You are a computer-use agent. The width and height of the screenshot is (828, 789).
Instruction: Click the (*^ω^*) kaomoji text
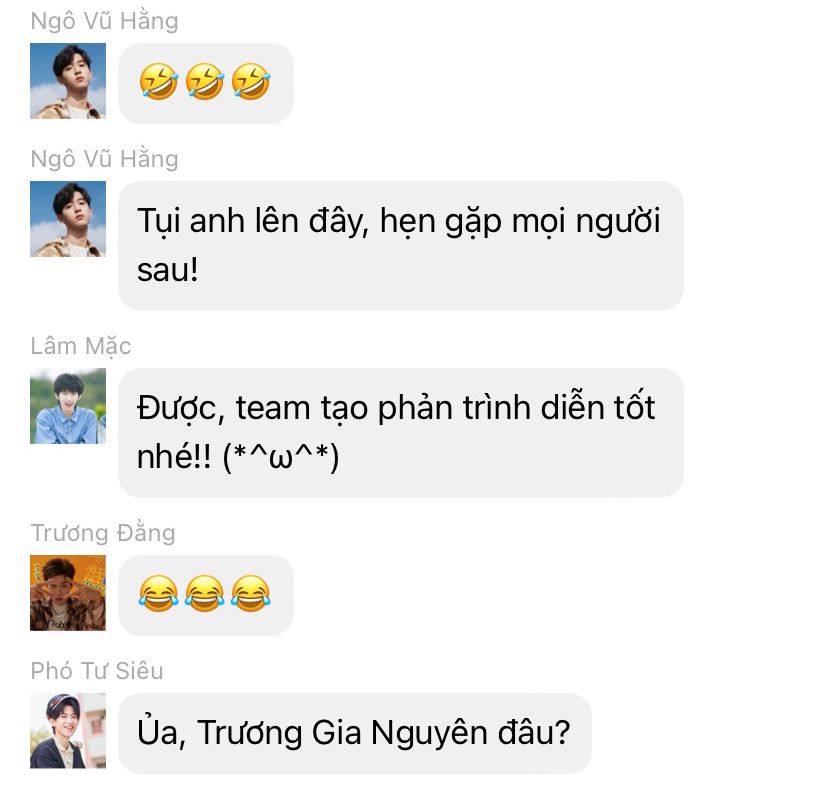click(x=280, y=457)
